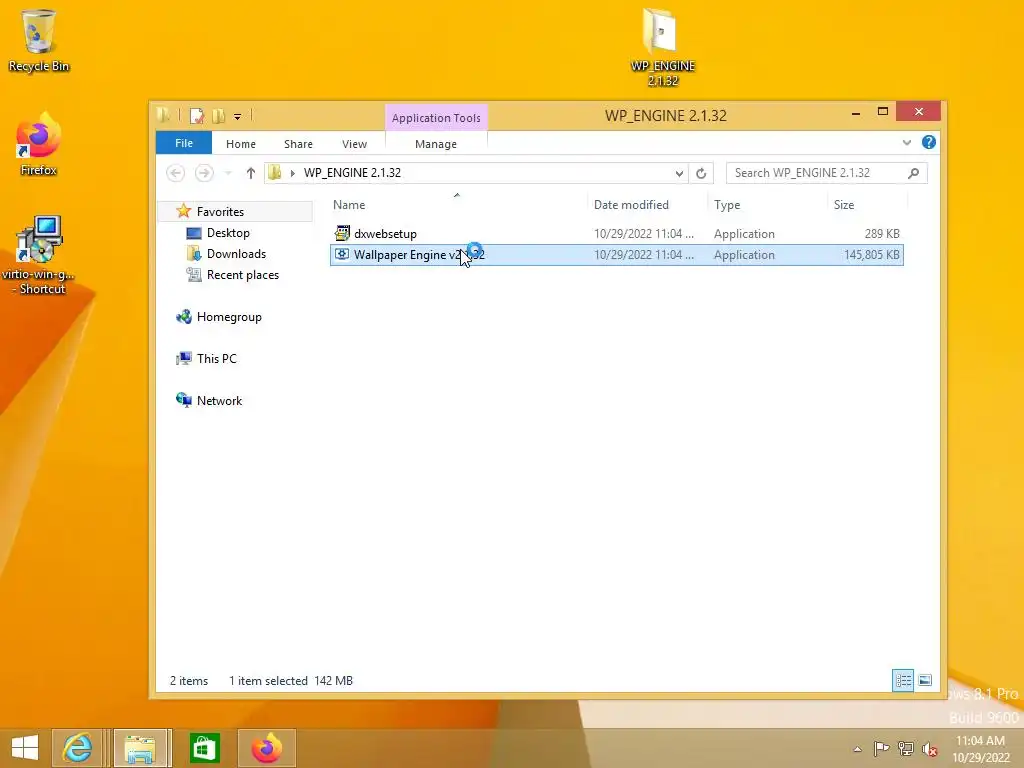This screenshot has width=1024, height=768.
Task: Click the Forward navigation arrow
Action: 204,173
